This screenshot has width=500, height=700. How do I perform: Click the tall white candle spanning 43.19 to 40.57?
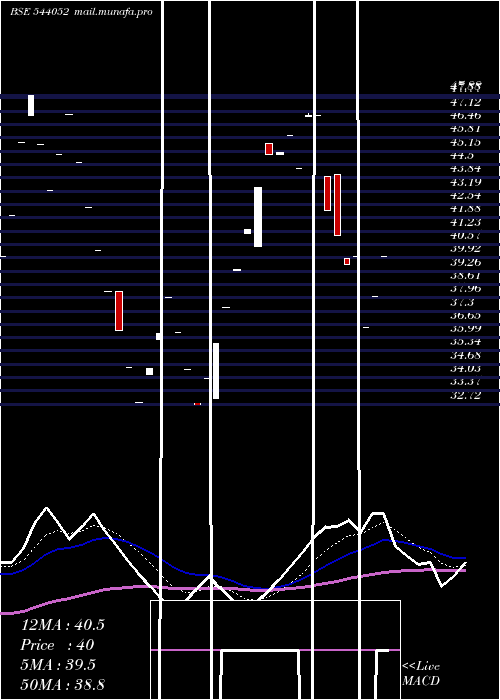tap(258, 217)
